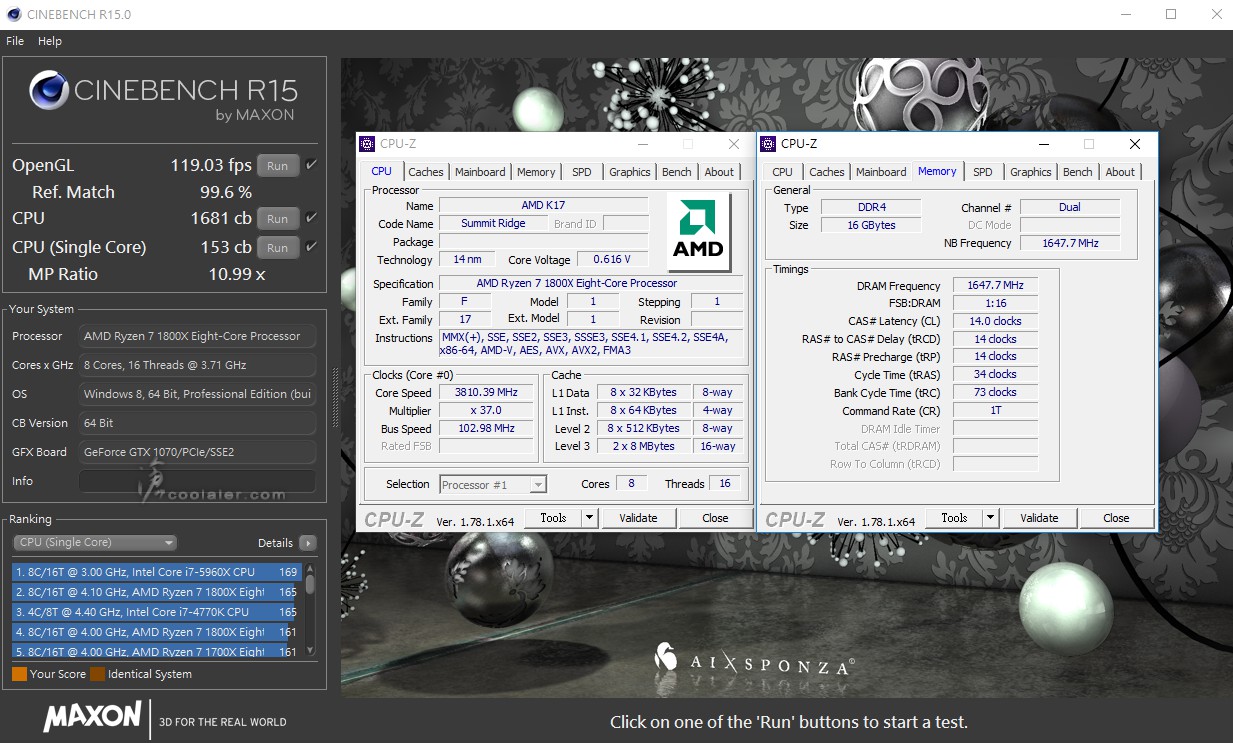Select Mainboard tab in right CPU-Z window
1233x743 pixels.
(881, 172)
